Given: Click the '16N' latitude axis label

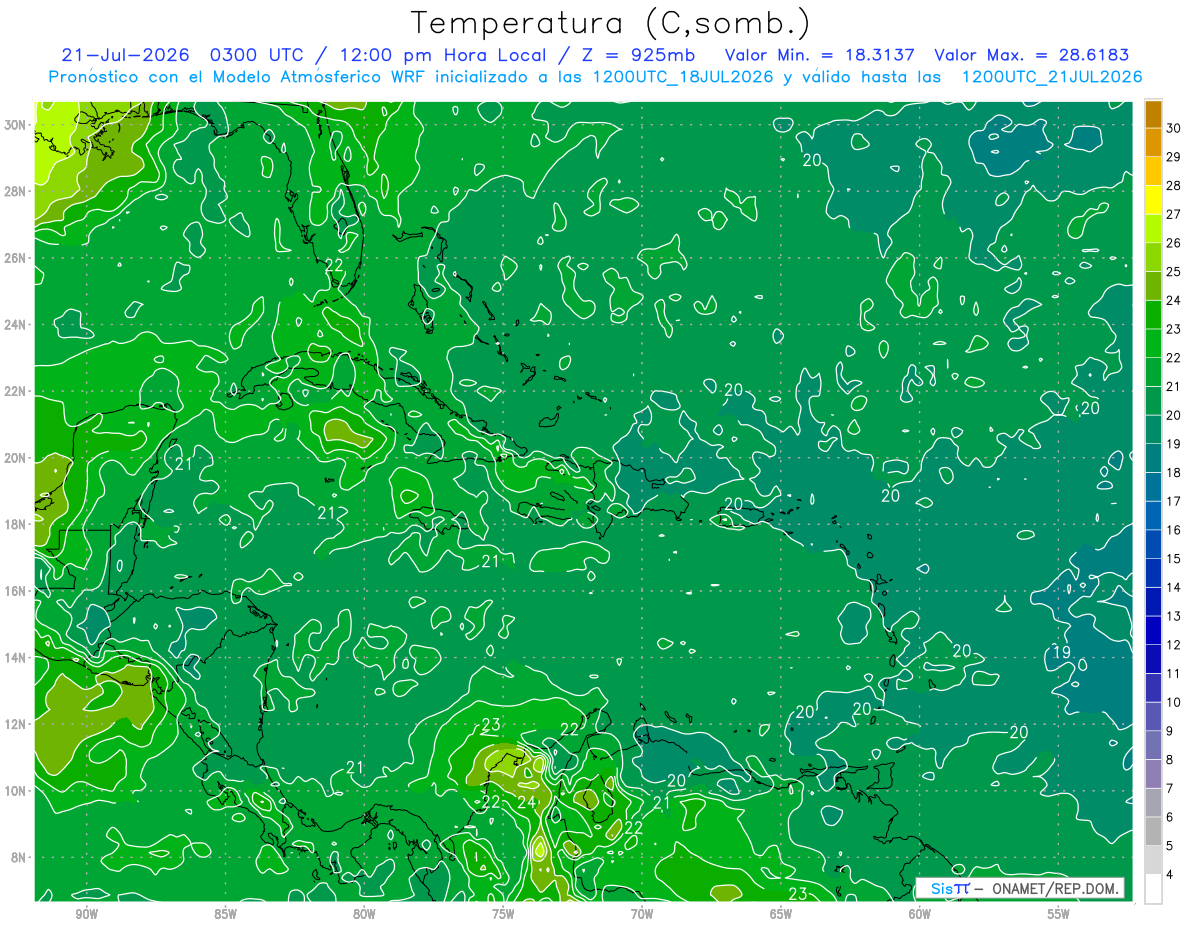Looking at the screenshot, I should click(x=15, y=591).
